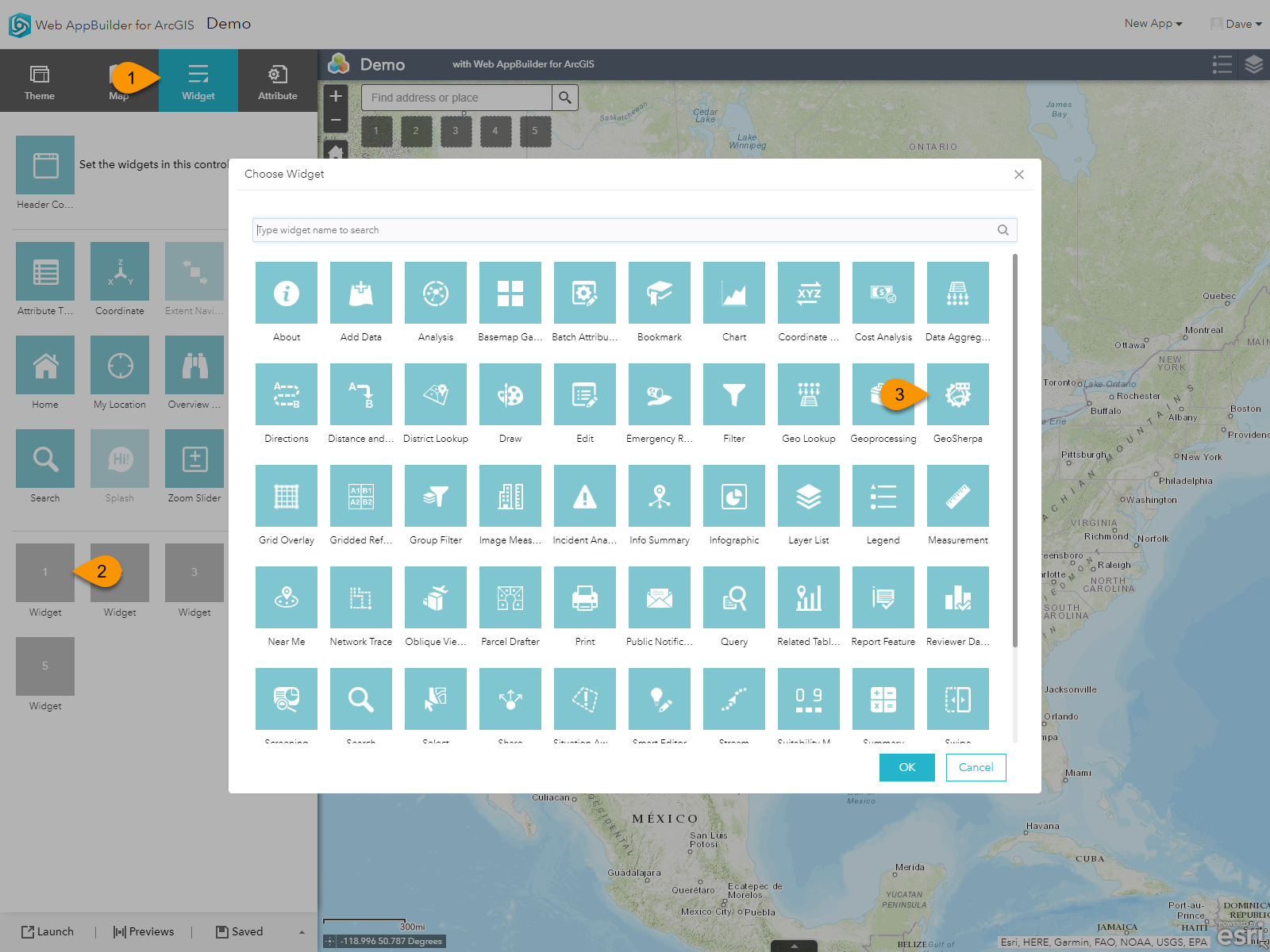Select the Distance and Direction widget
This screenshot has width=1270, height=952.
(361, 394)
